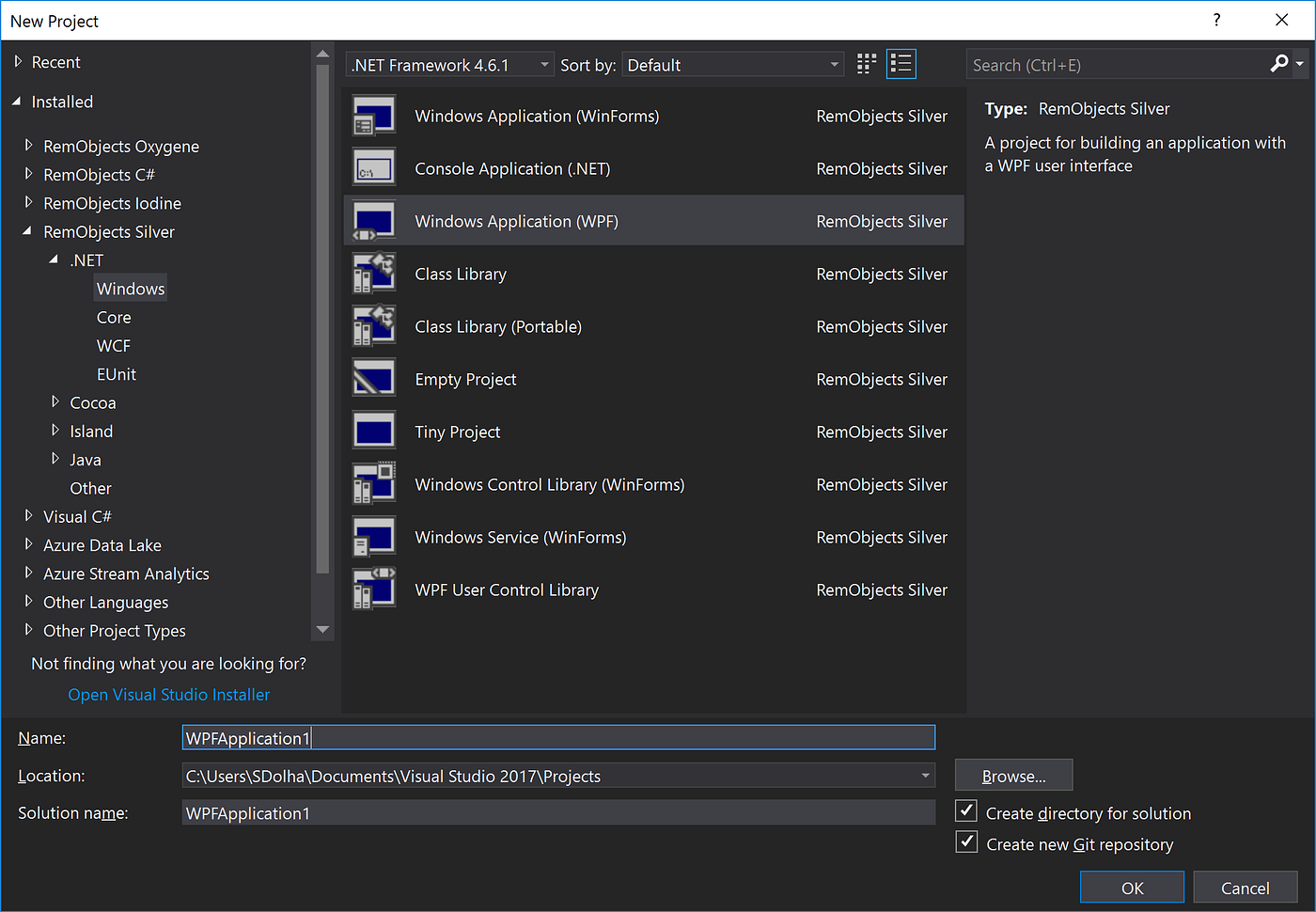Click the template list scrollbar down arrow
Screen dimensions: 1316x912
(322, 629)
